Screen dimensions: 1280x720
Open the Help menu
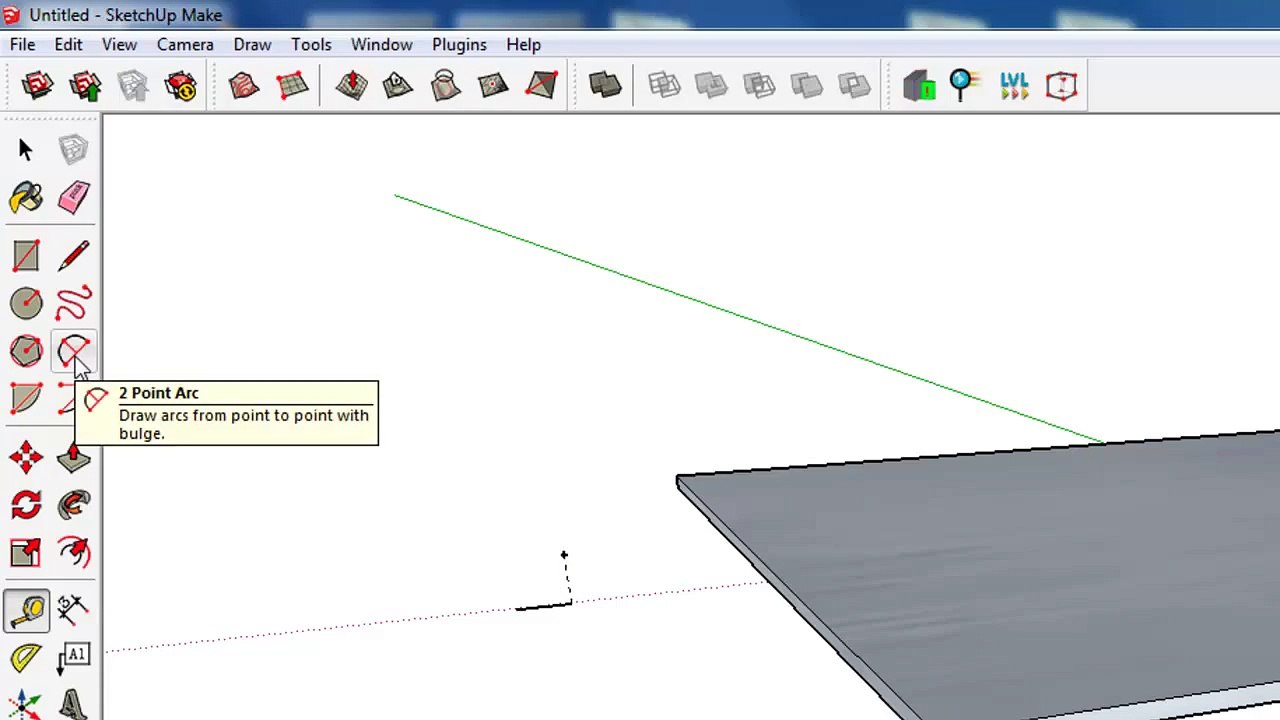(524, 45)
